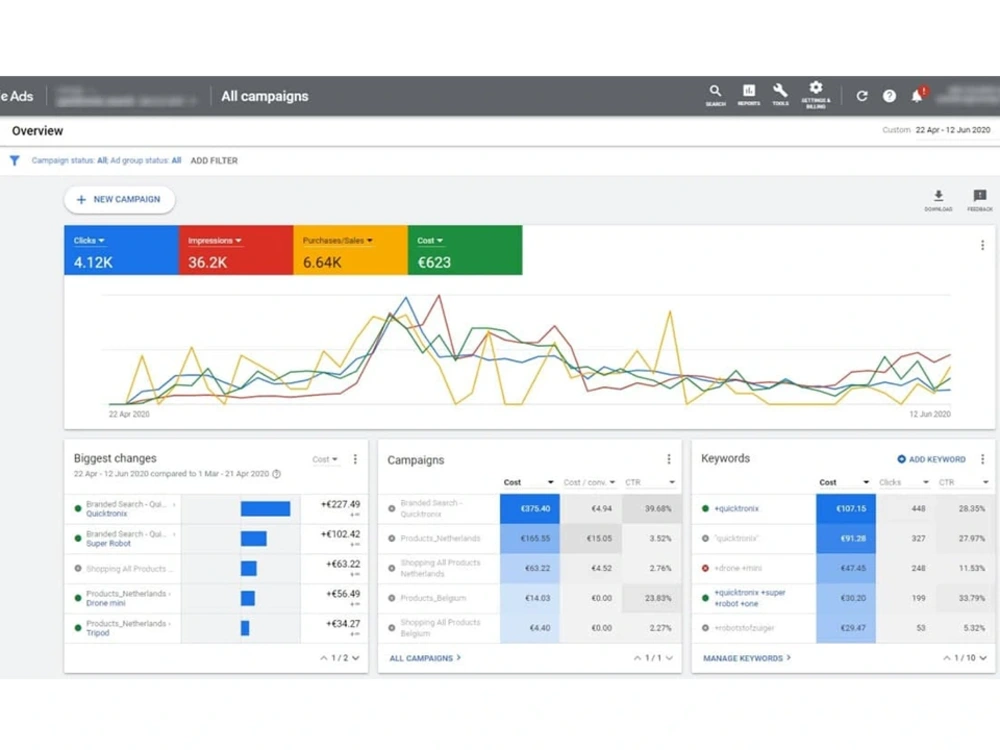
Task: Go to next page of Campaigns card
Action: pos(669,658)
